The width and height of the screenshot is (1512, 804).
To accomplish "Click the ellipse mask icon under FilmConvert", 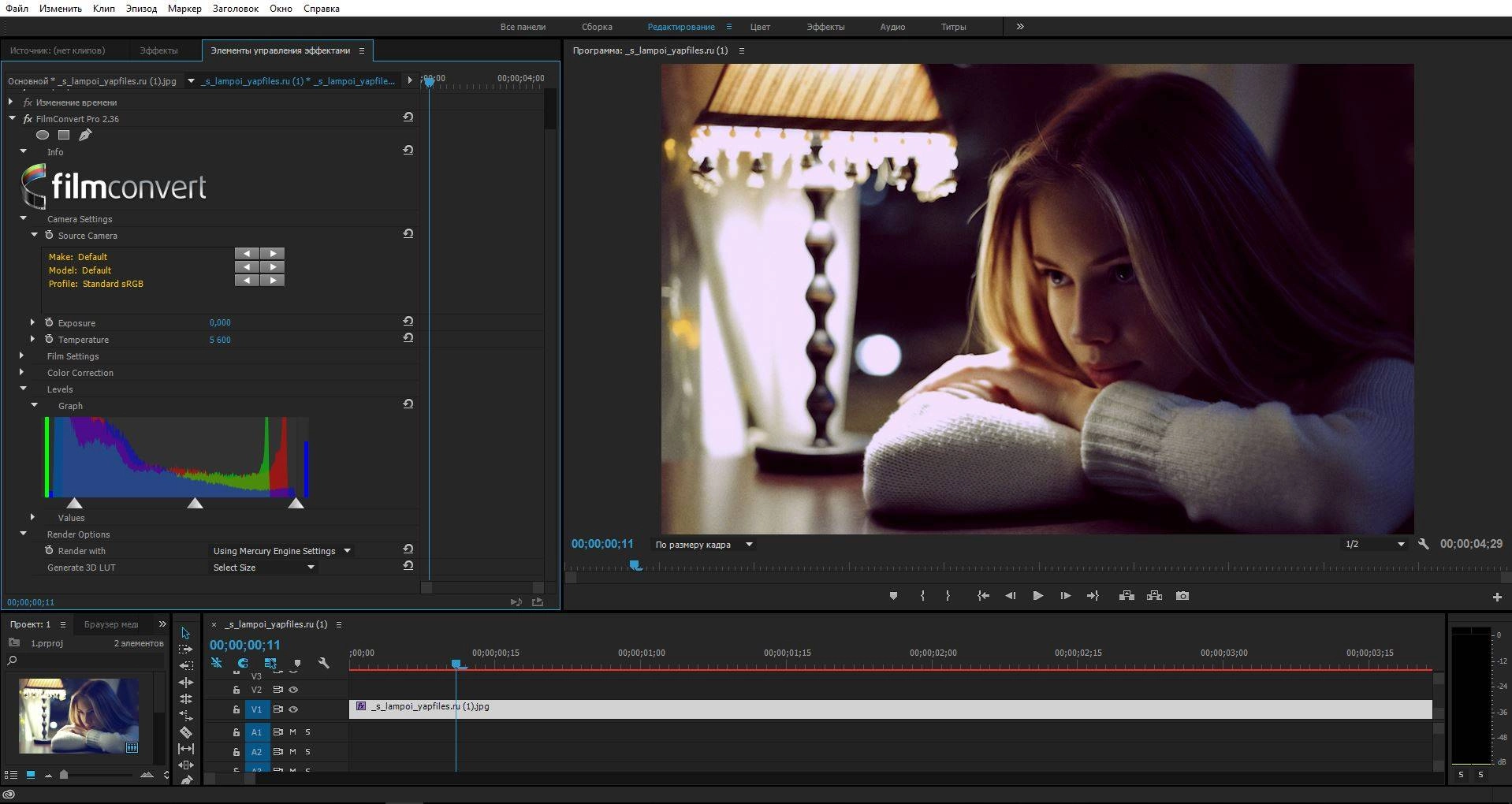I will coord(43,135).
